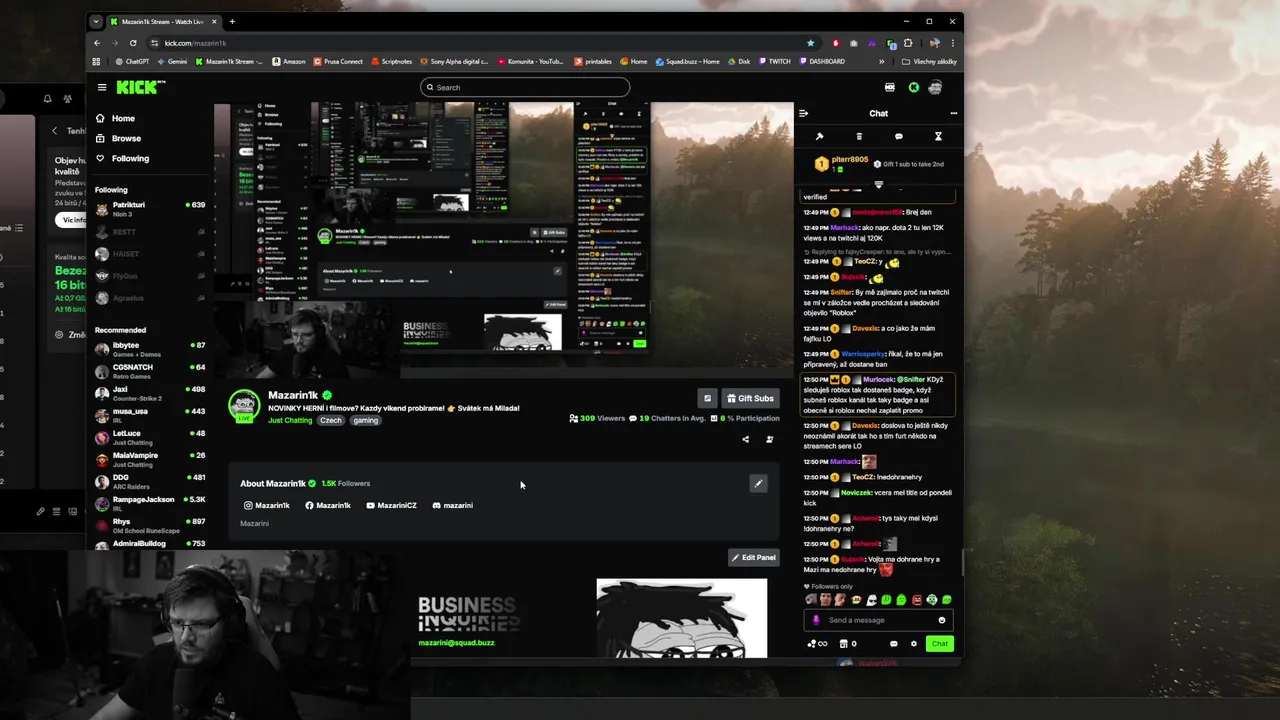Click the green Chat send button
This screenshot has width=1280, height=720.
pos(939,644)
